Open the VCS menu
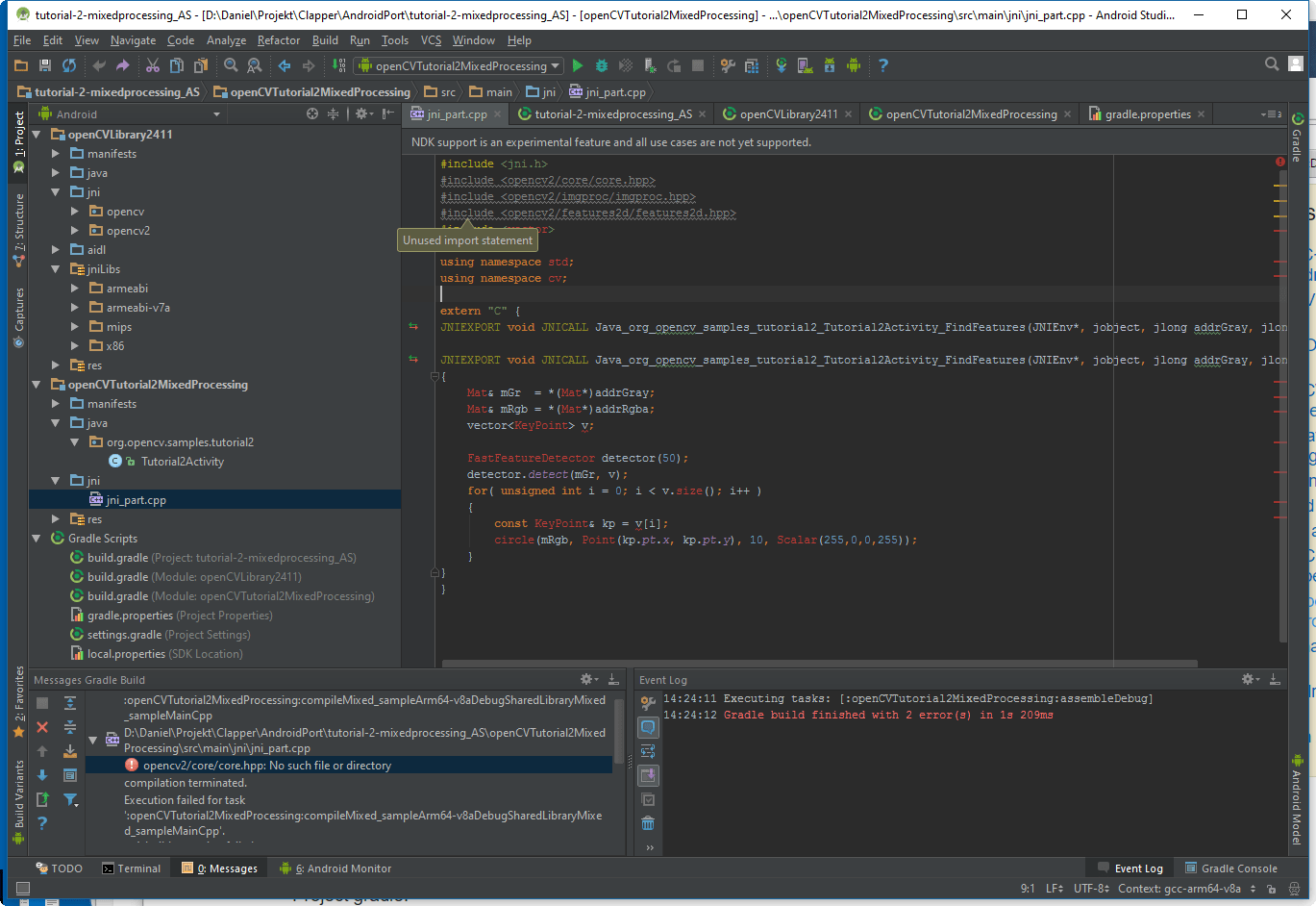This screenshot has height=906, width=1316. click(x=432, y=40)
